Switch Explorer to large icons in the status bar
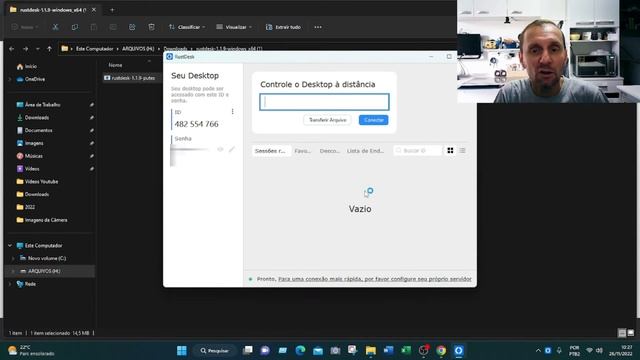 pos(631,333)
